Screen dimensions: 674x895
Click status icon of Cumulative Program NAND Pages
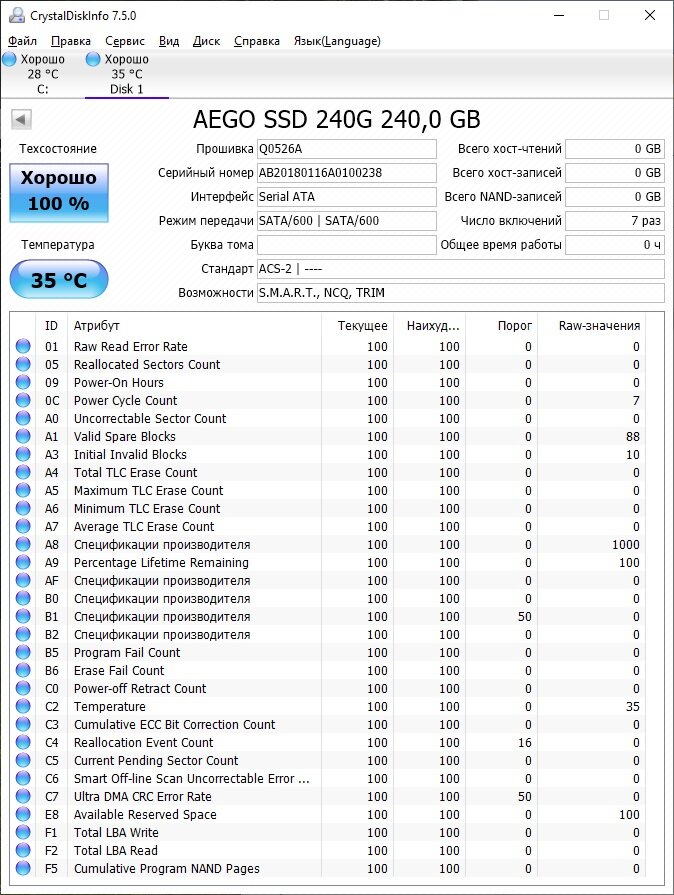[23, 868]
